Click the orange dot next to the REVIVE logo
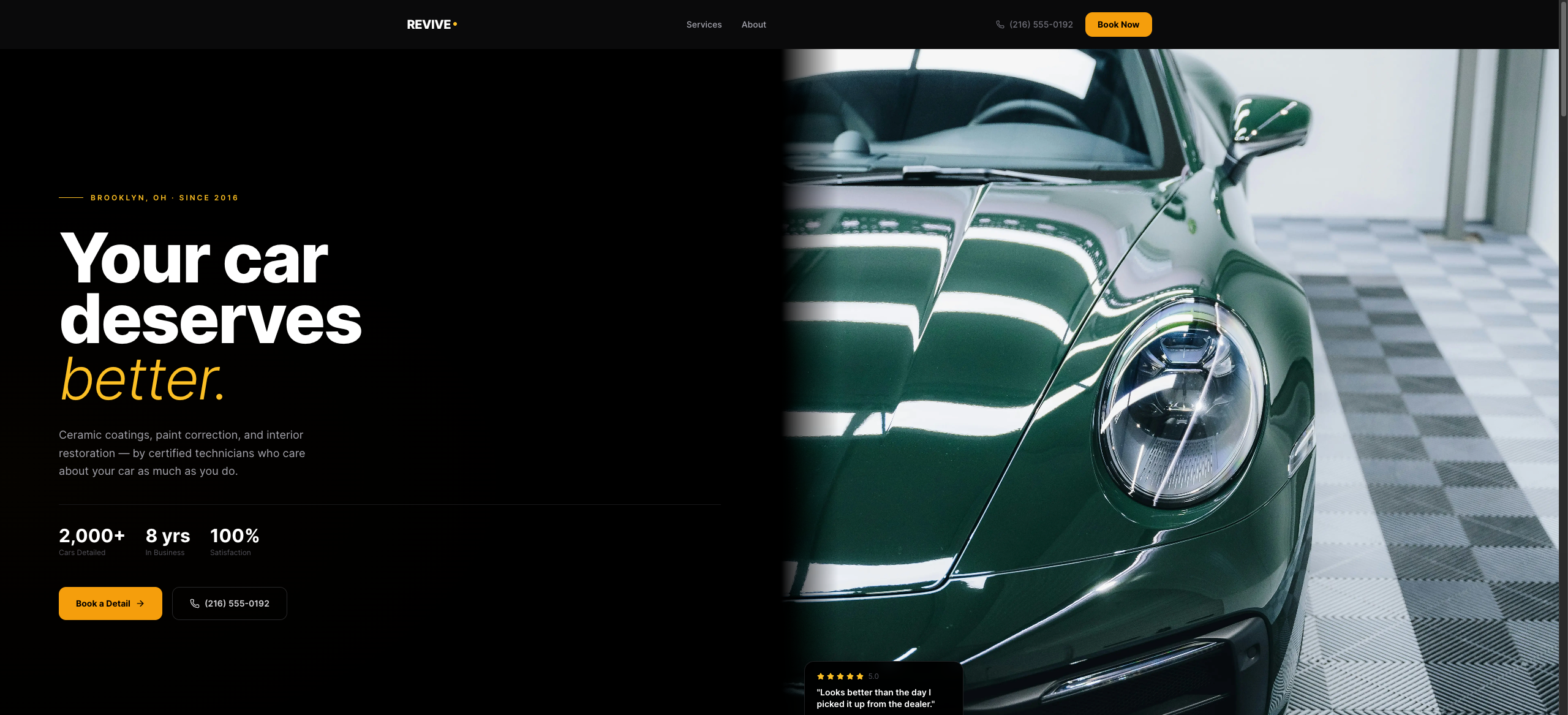This screenshot has height=715, width=1568. (x=454, y=23)
